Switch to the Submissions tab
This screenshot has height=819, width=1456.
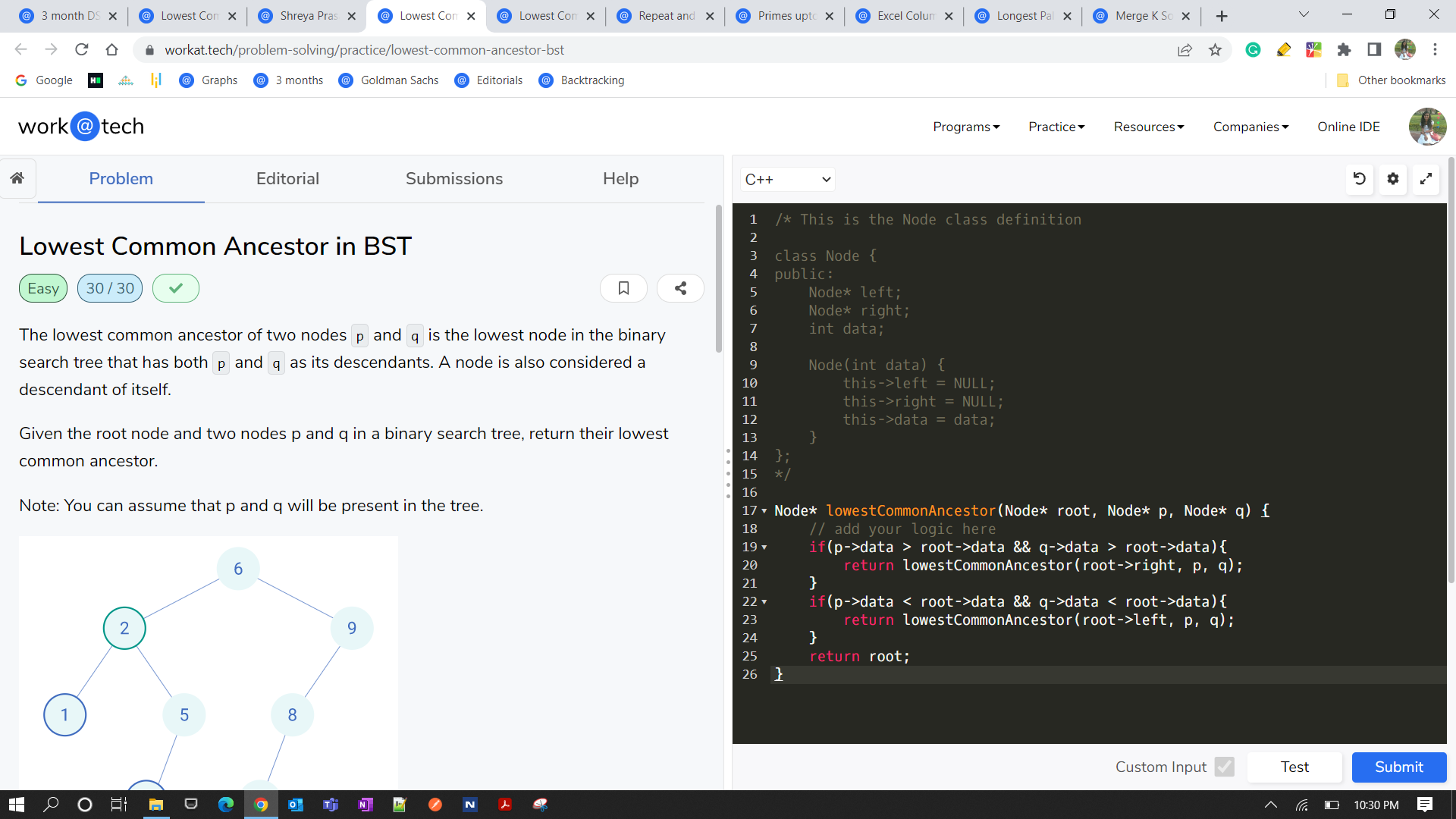pos(454,179)
